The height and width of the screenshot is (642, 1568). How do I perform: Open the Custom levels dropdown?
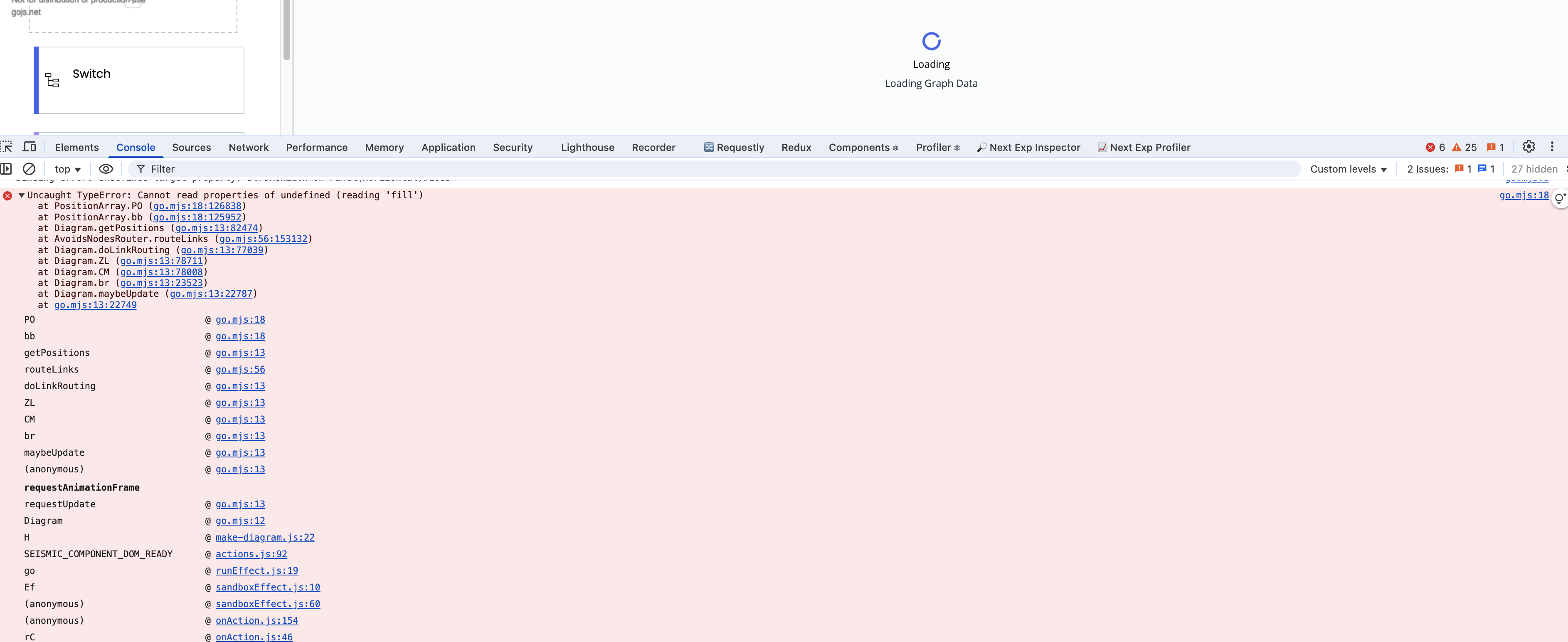click(1348, 169)
